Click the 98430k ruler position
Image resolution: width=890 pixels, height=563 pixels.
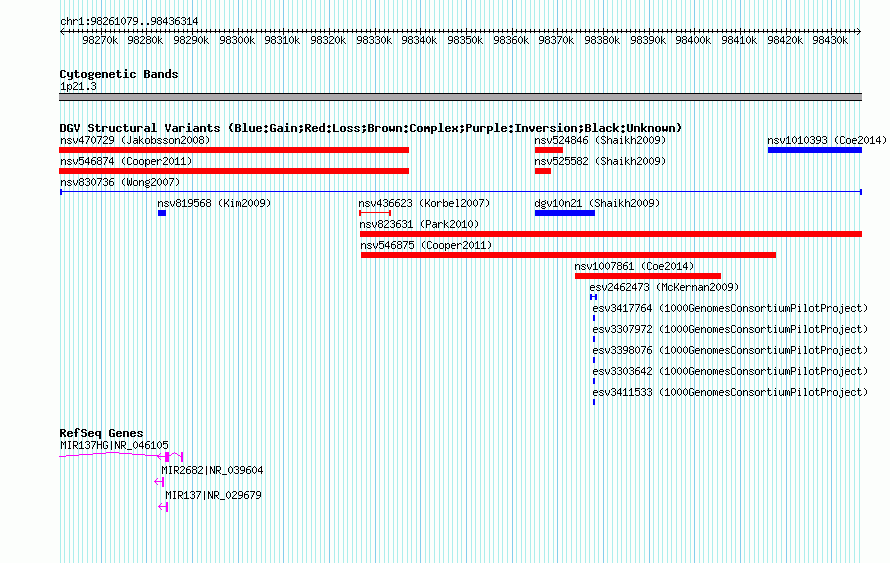click(x=830, y=40)
